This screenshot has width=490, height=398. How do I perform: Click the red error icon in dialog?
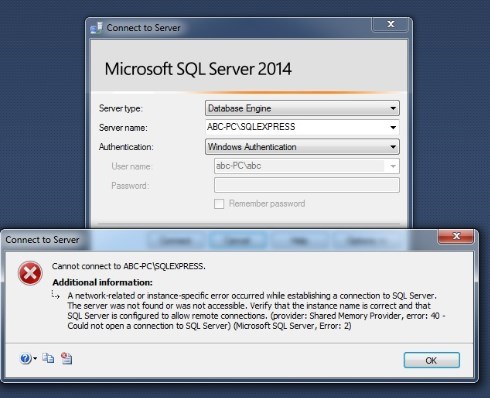pos(30,273)
